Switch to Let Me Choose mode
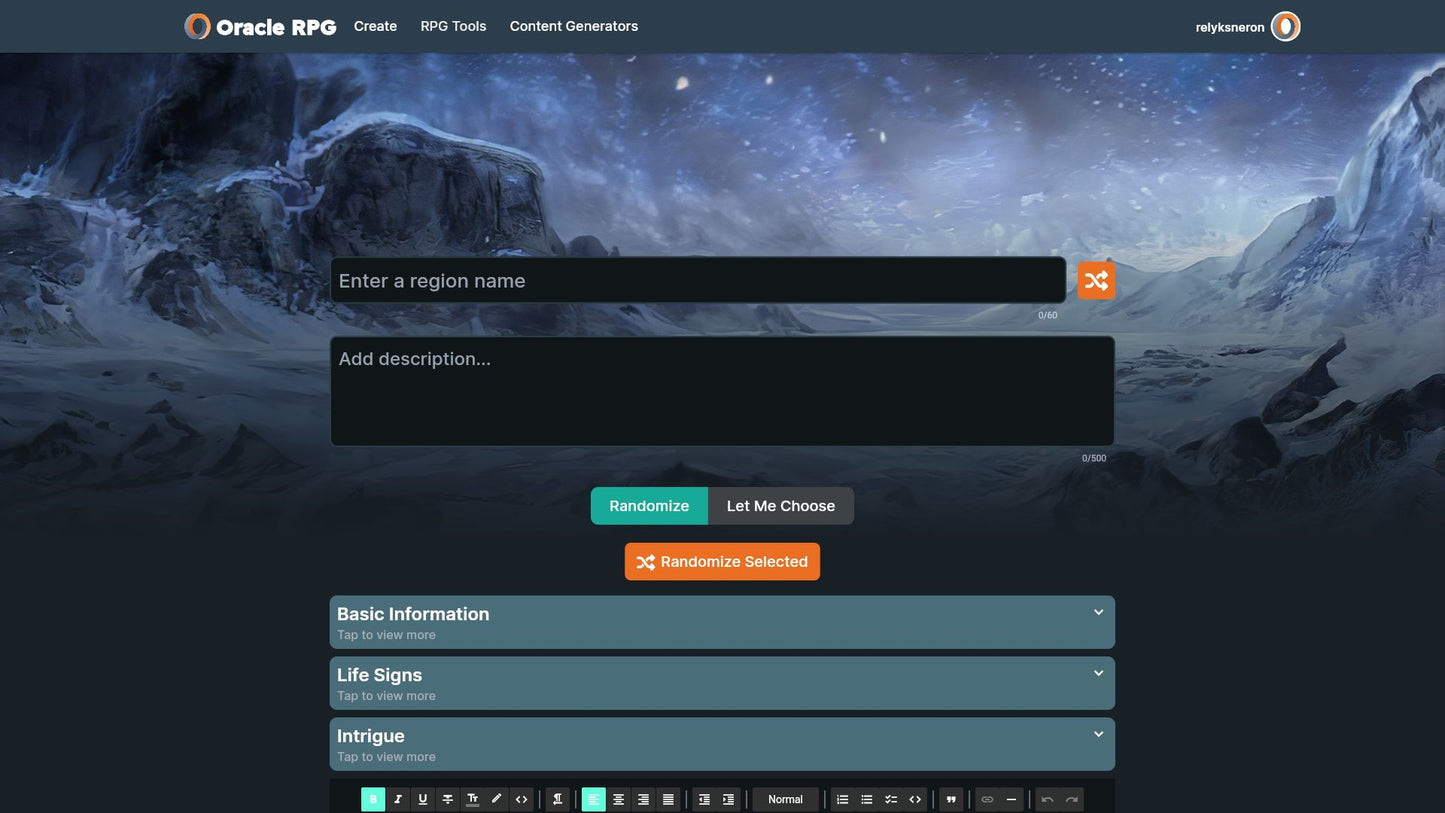 [780, 506]
